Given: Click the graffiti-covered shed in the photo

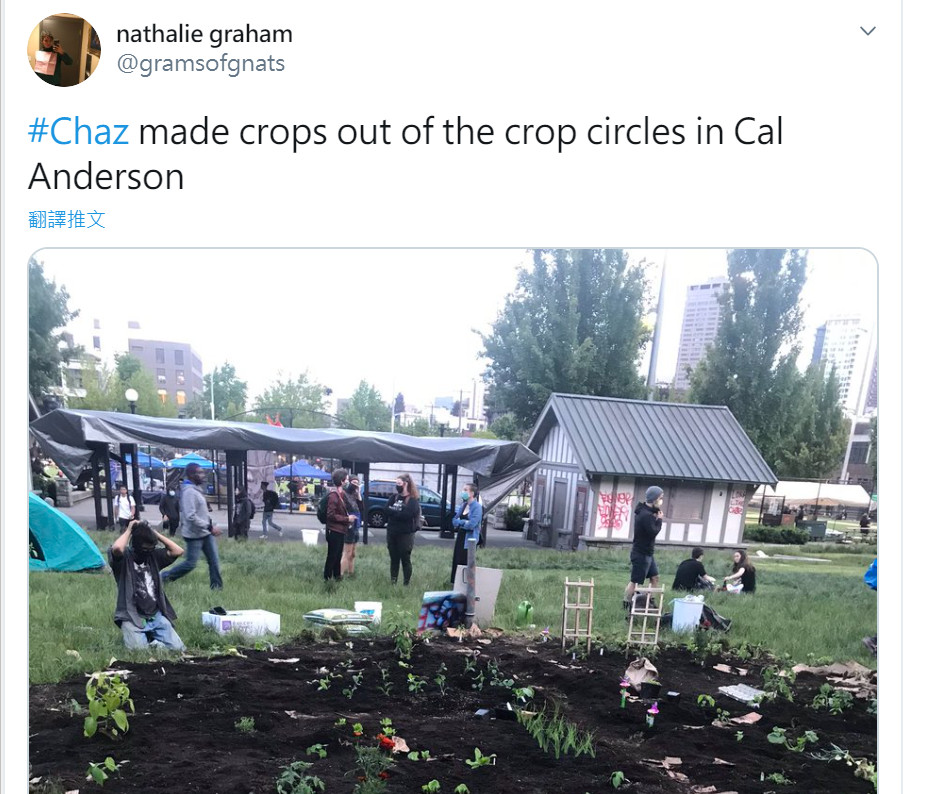Looking at the screenshot, I should tap(650, 472).
